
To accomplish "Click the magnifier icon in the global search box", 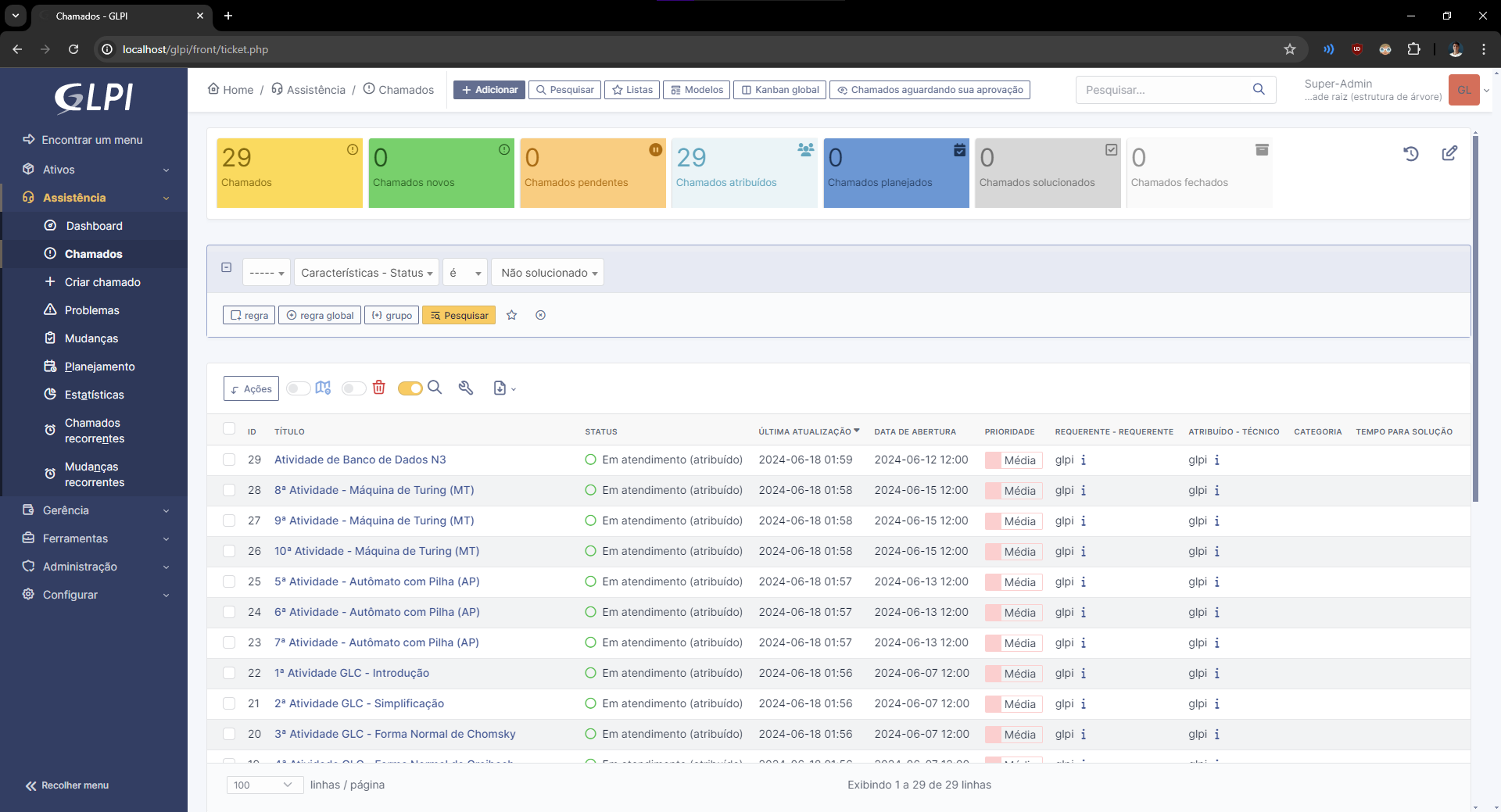I will pos(1259,89).
